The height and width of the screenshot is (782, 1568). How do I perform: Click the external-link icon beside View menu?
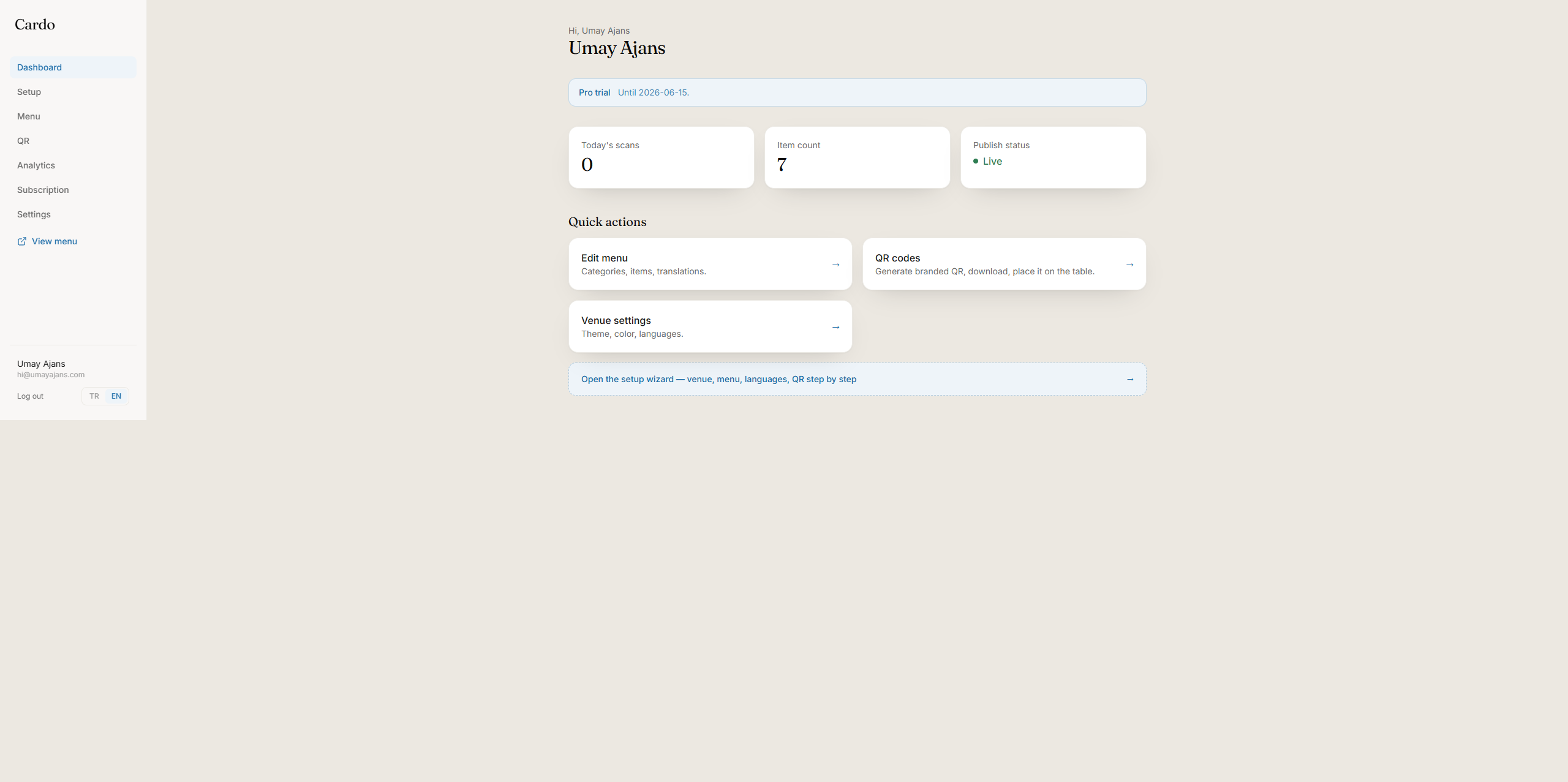tap(22, 241)
